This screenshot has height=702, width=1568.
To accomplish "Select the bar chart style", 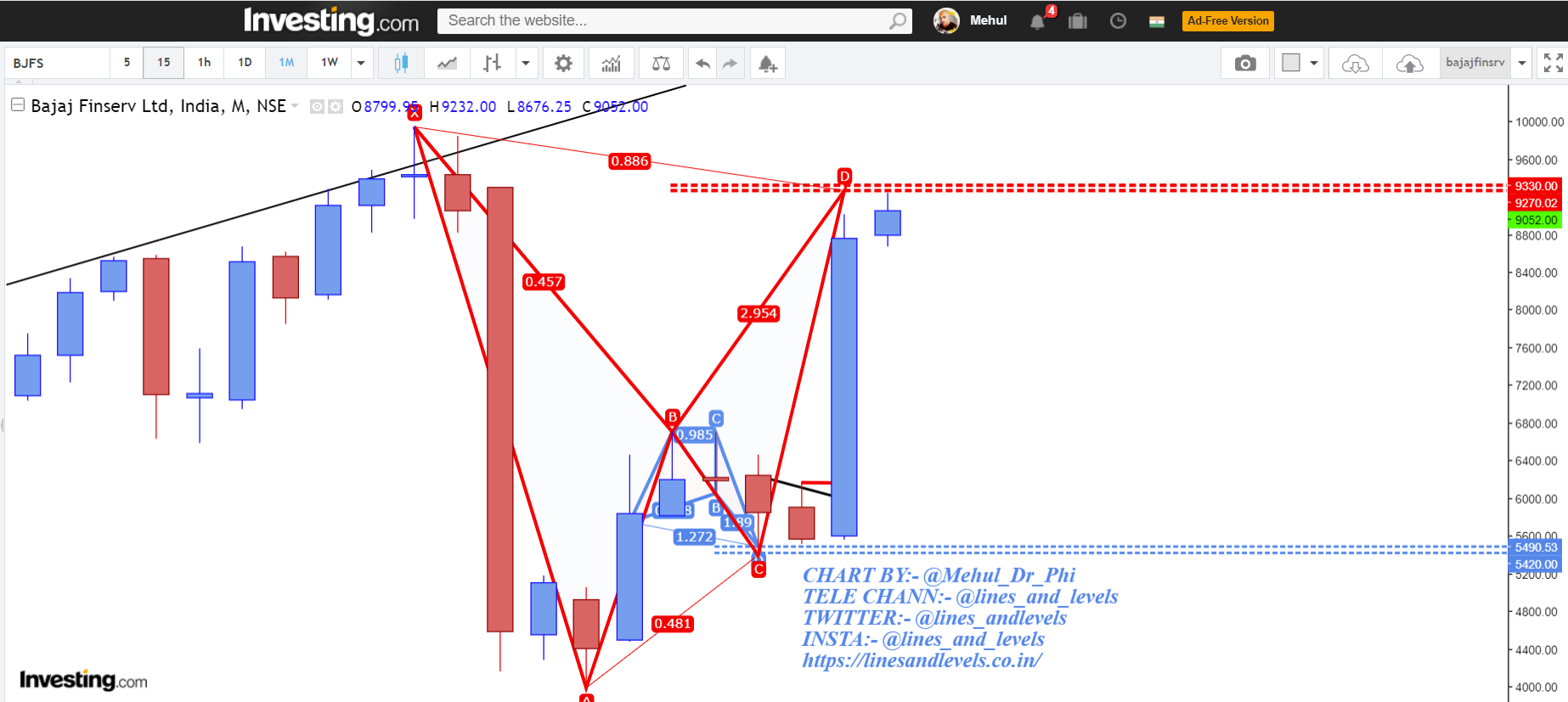I will pos(493,63).
